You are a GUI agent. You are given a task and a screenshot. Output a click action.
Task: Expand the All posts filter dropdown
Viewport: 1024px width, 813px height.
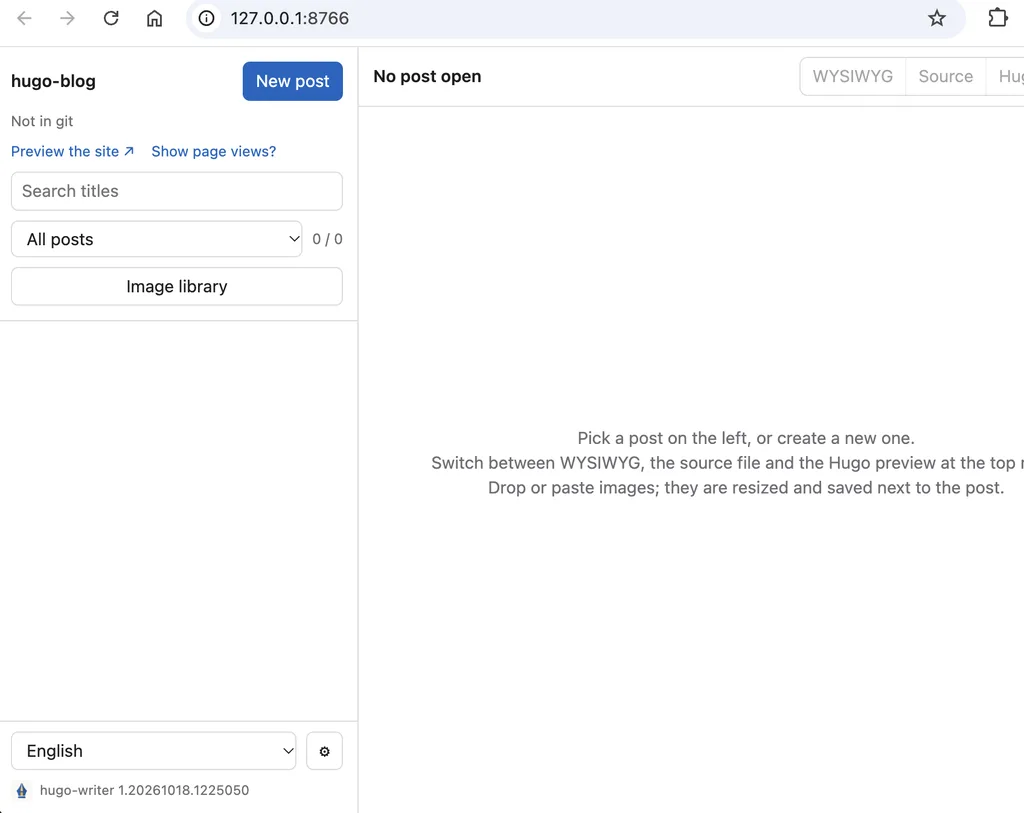click(157, 239)
